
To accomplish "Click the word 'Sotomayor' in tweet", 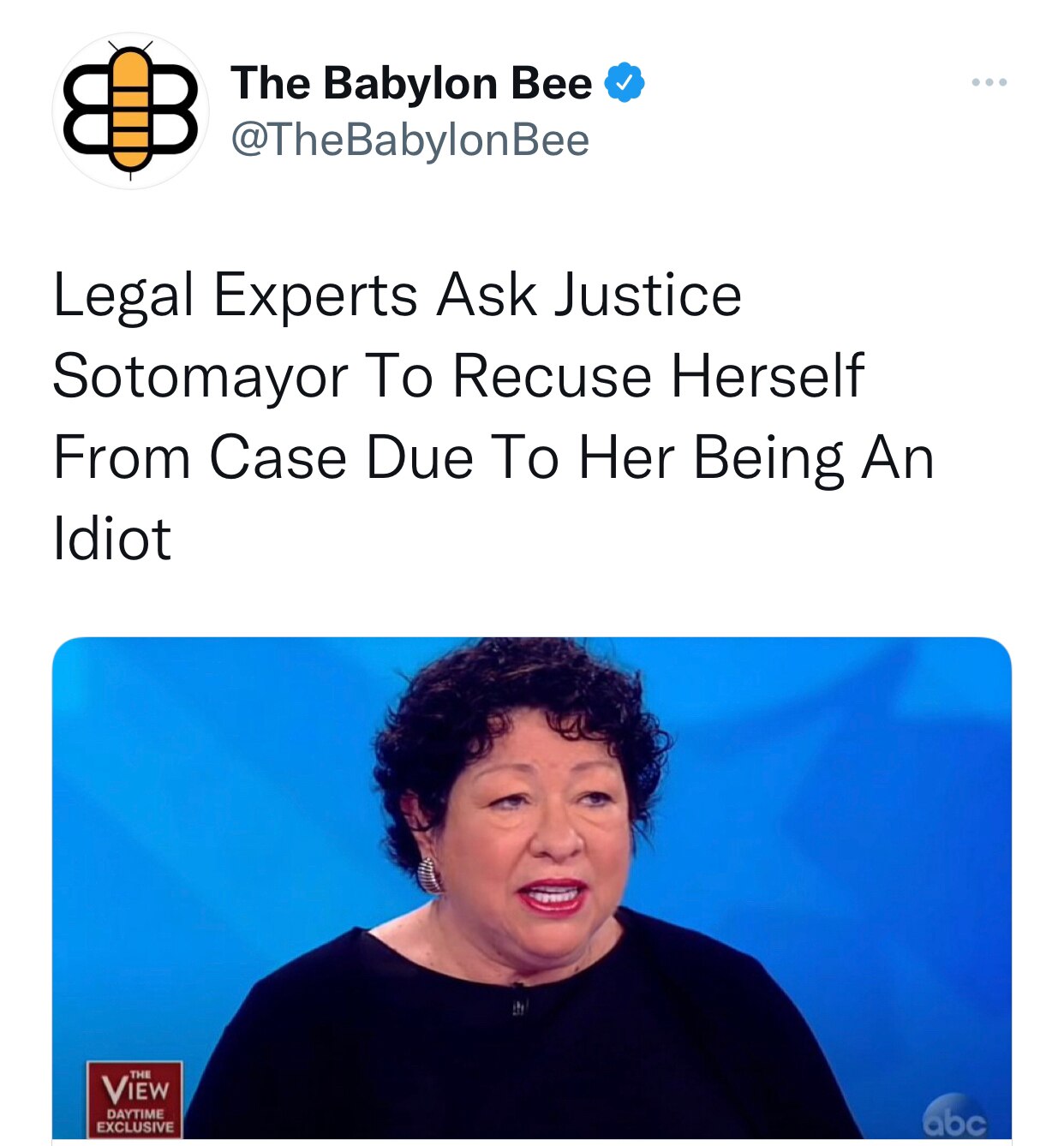I will pyautogui.click(x=200, y=377).
